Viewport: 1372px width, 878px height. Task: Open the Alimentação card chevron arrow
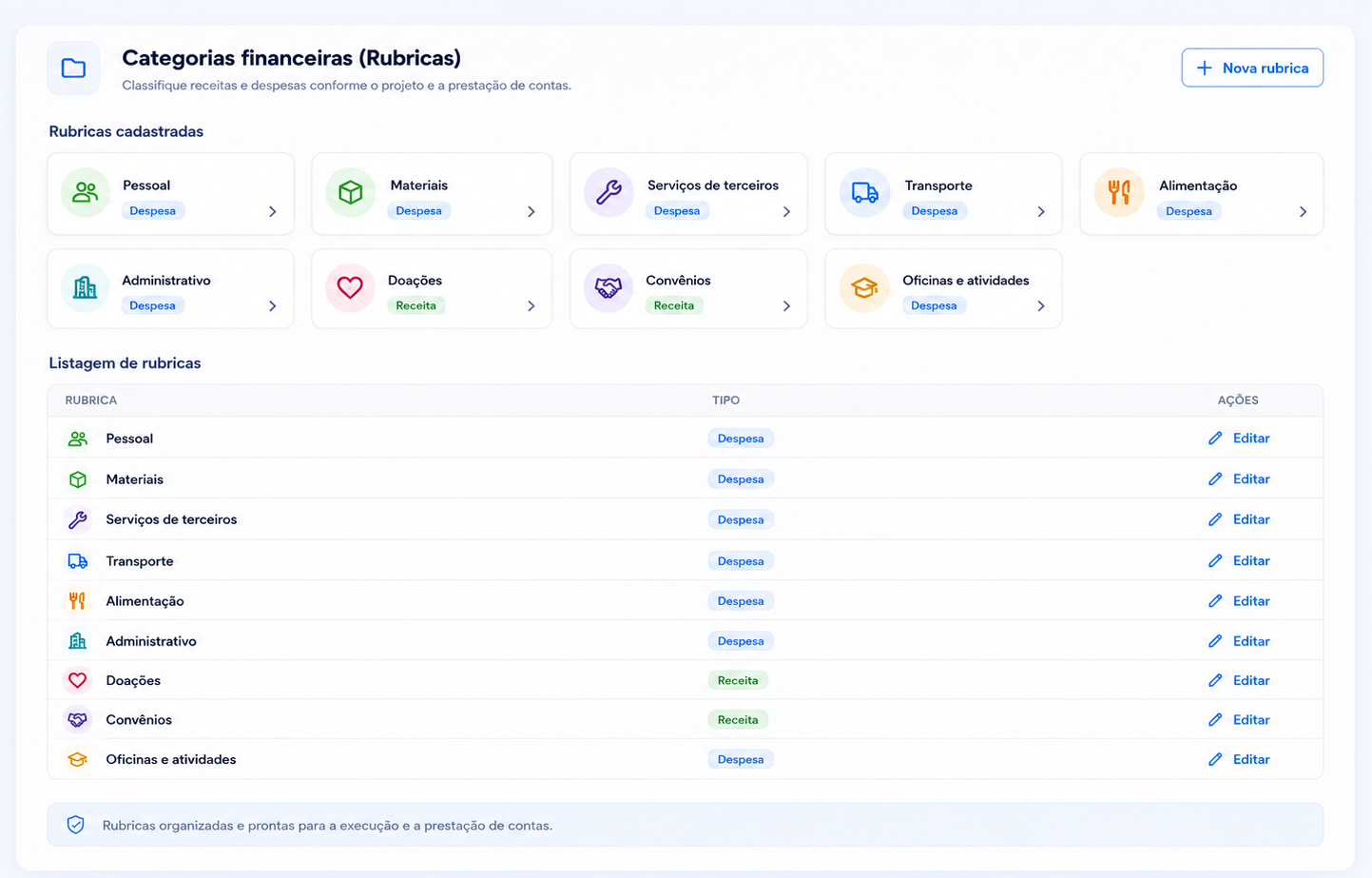point(1303,211)
